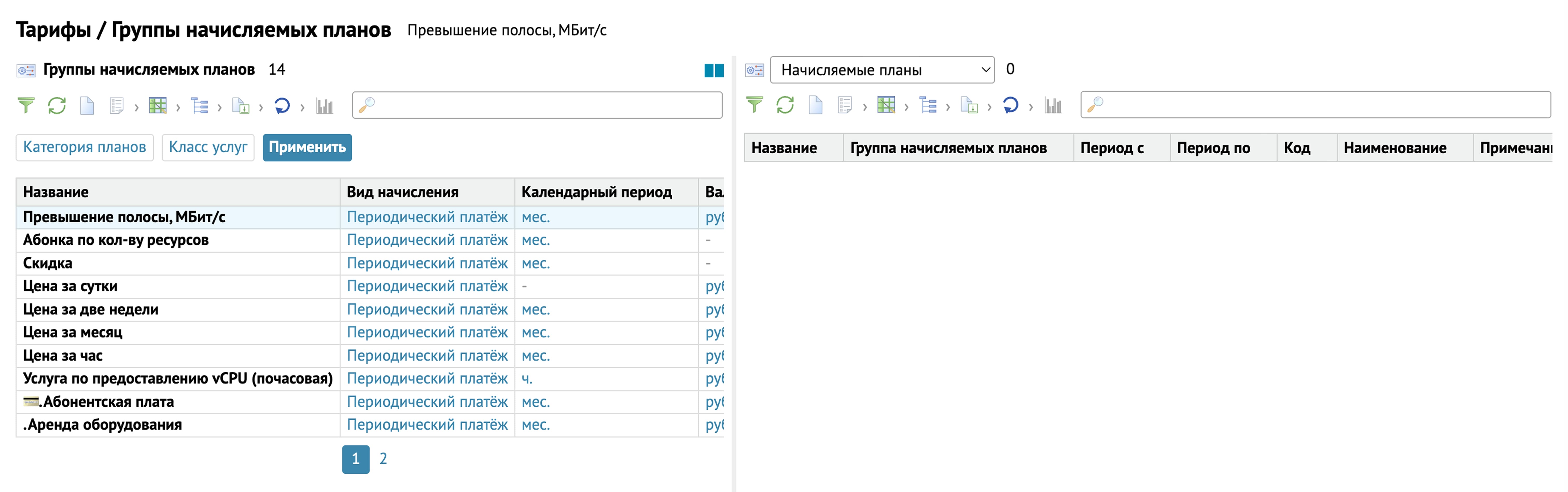Open the Начисляемые планы dropdown
Viewport: 1568px width, 492px height.
[x=881, y=70]
